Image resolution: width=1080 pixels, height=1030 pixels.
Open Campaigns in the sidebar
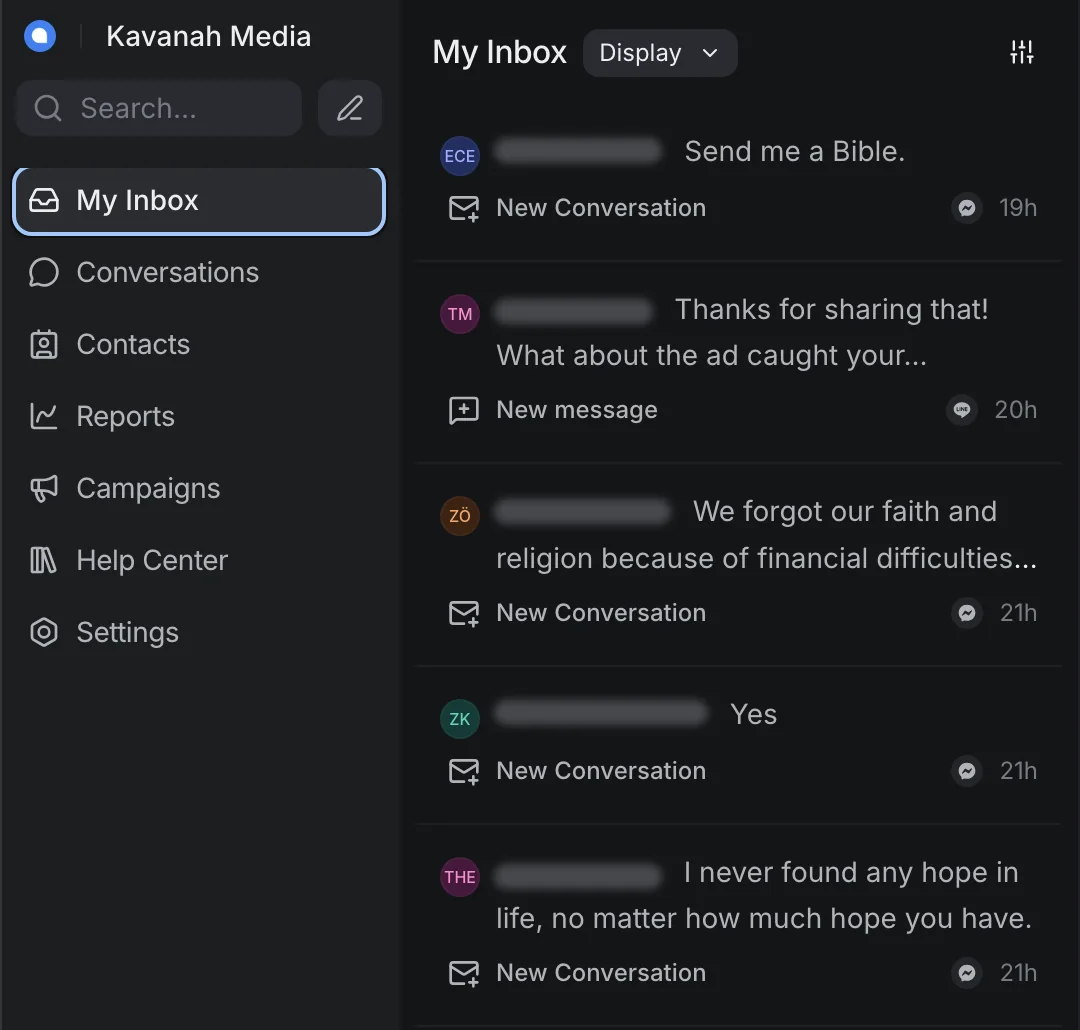tap(199, 488)
